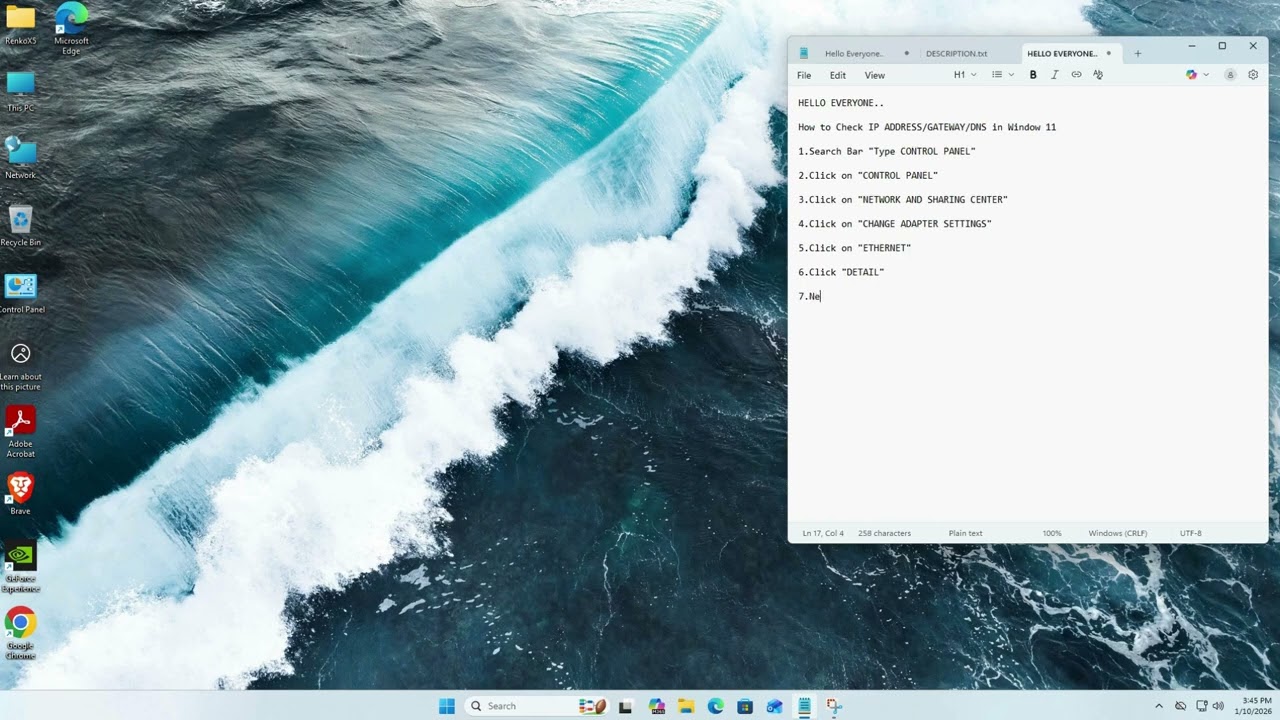
Task: Select Network desktop icon
Action: pyautogui.click(x=20, y=159)
